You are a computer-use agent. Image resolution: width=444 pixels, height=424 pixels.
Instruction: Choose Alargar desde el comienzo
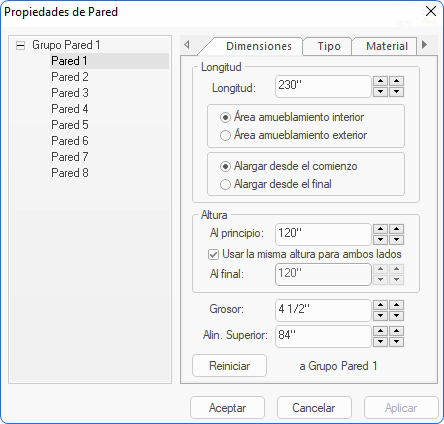tap(288, 166)
